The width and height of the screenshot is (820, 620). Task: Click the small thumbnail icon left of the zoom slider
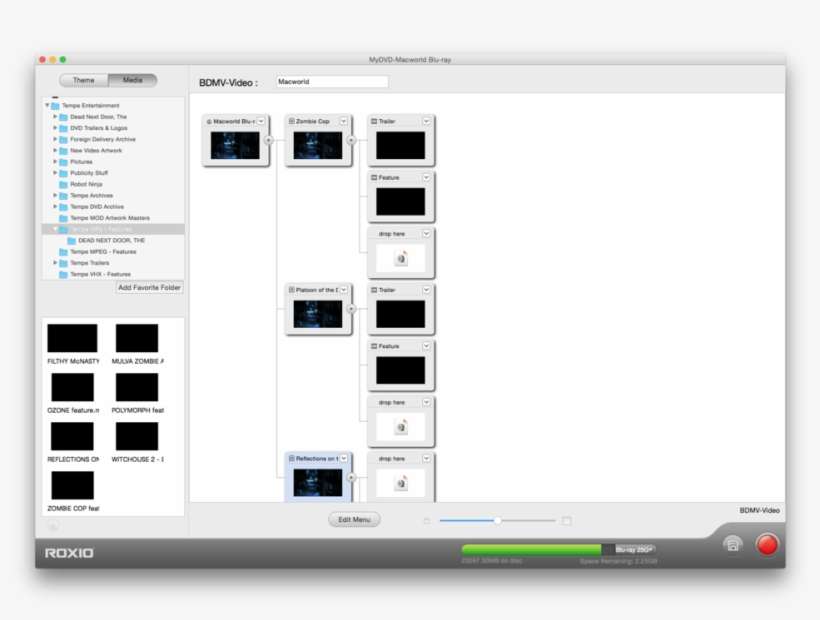pos(426,520)
